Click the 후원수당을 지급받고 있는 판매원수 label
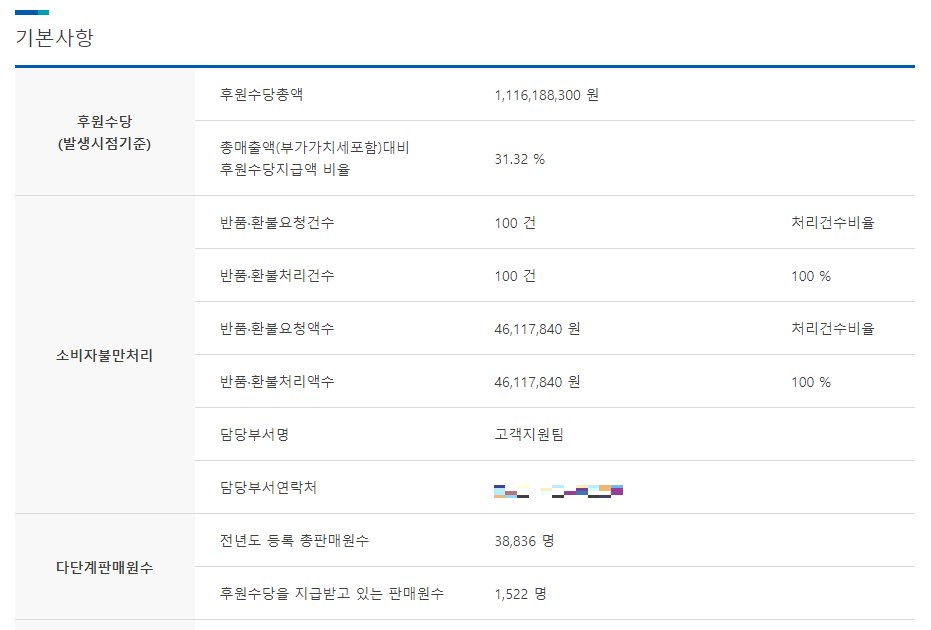This screenshot has width=931, height=630. click(332, 593)
